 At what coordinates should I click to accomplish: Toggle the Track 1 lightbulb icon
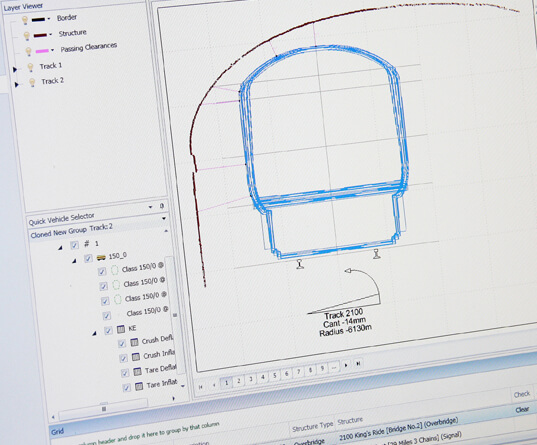30,67
